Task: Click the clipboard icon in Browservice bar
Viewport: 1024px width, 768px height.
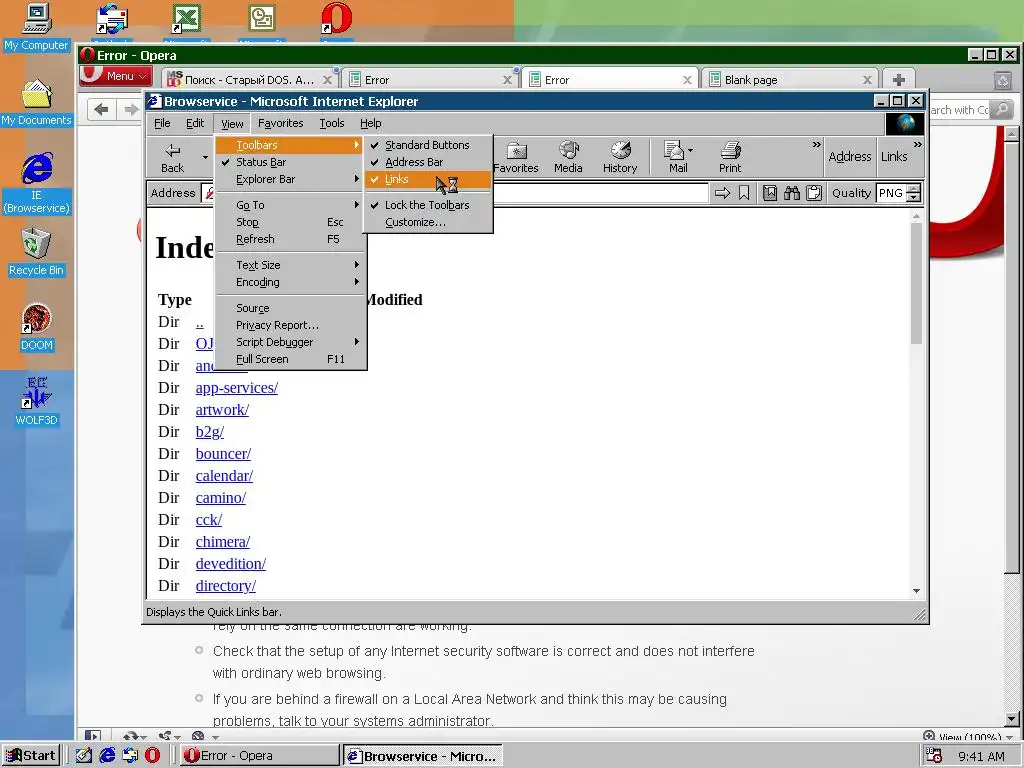Action: [x=814, y=193]
